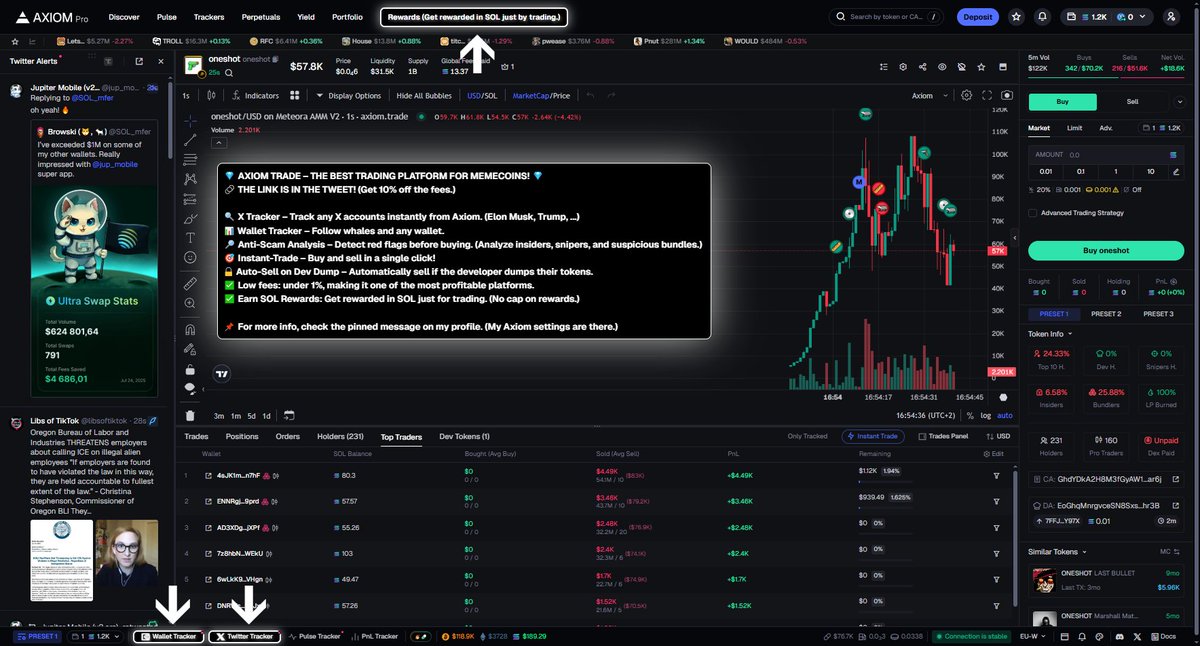Open ONESHOT LAST BULLET similar token

point(1104,579)
